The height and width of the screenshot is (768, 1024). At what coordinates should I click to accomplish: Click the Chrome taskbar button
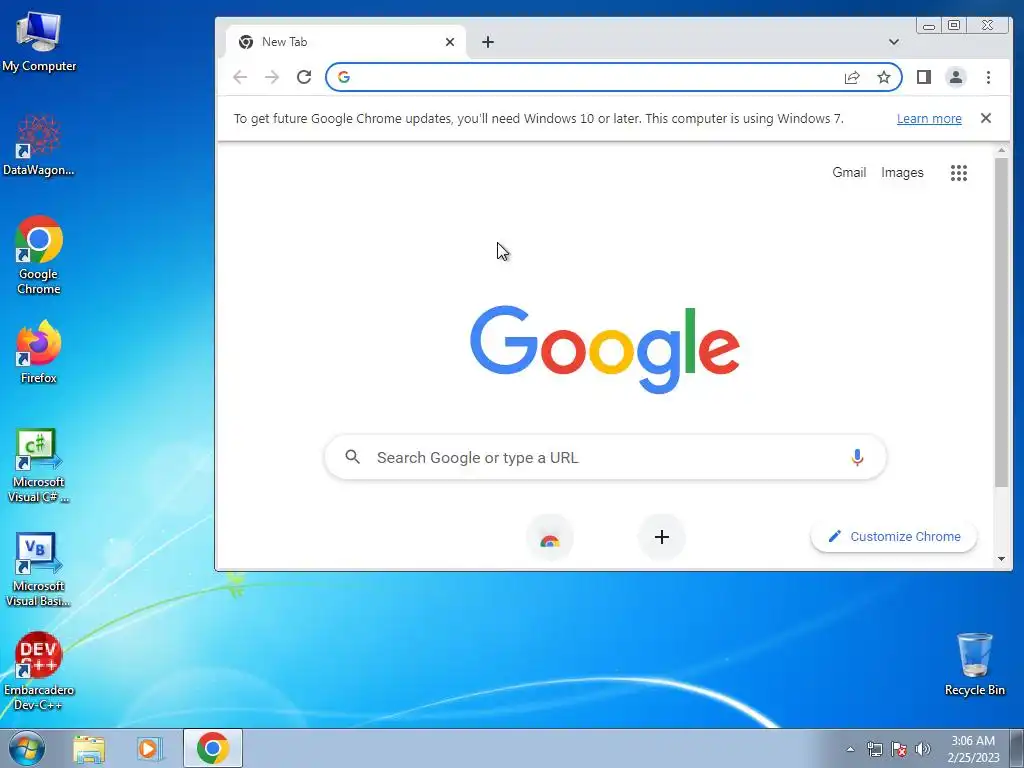pos(213,748)
